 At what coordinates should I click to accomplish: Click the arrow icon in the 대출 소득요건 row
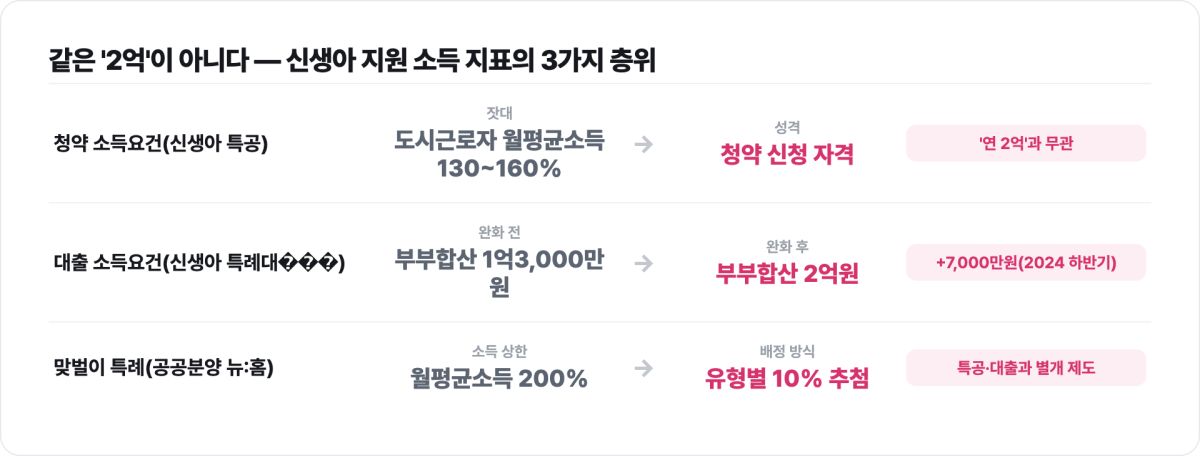coord(644,263)
